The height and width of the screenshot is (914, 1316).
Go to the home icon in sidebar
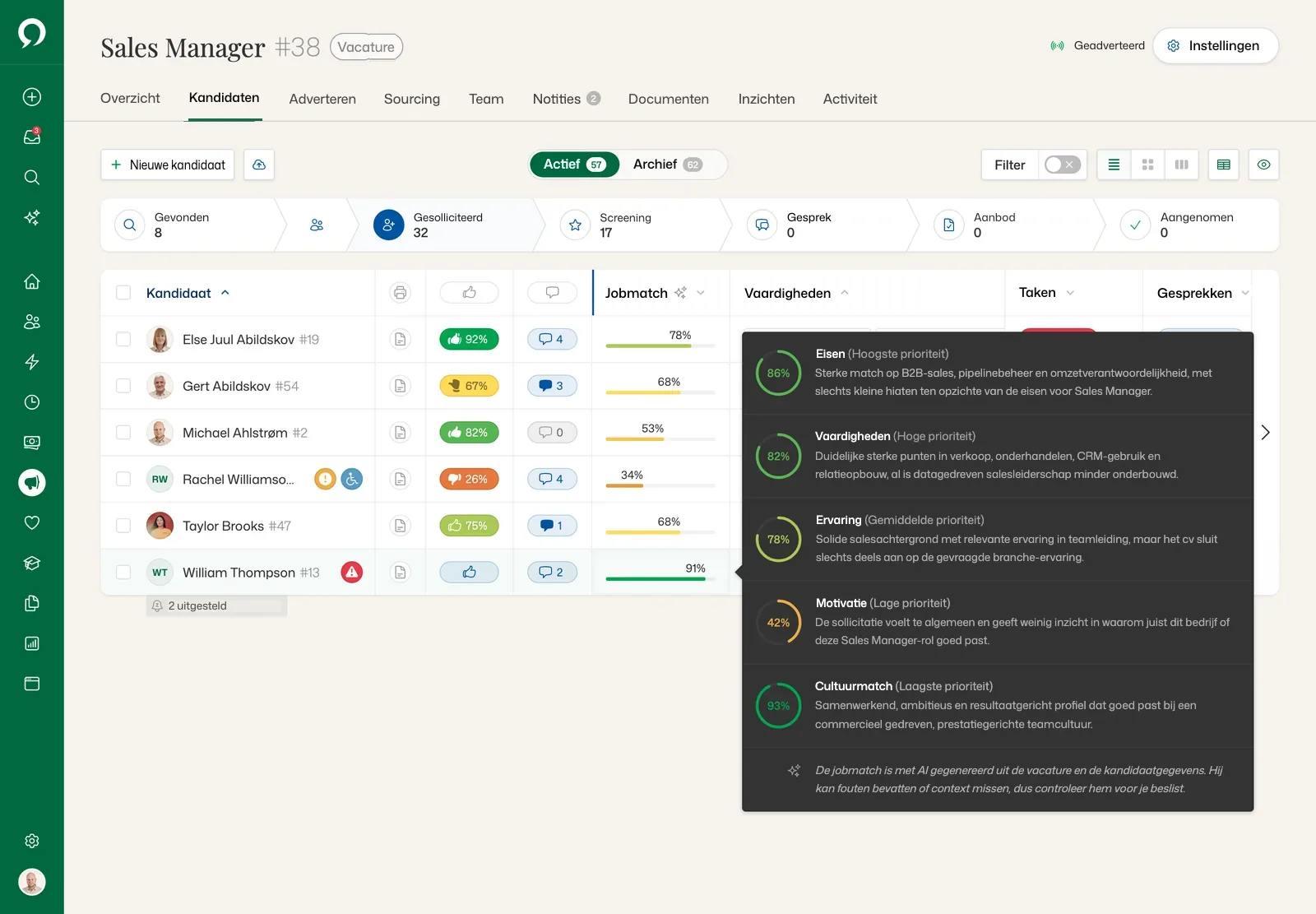point(31,281)
